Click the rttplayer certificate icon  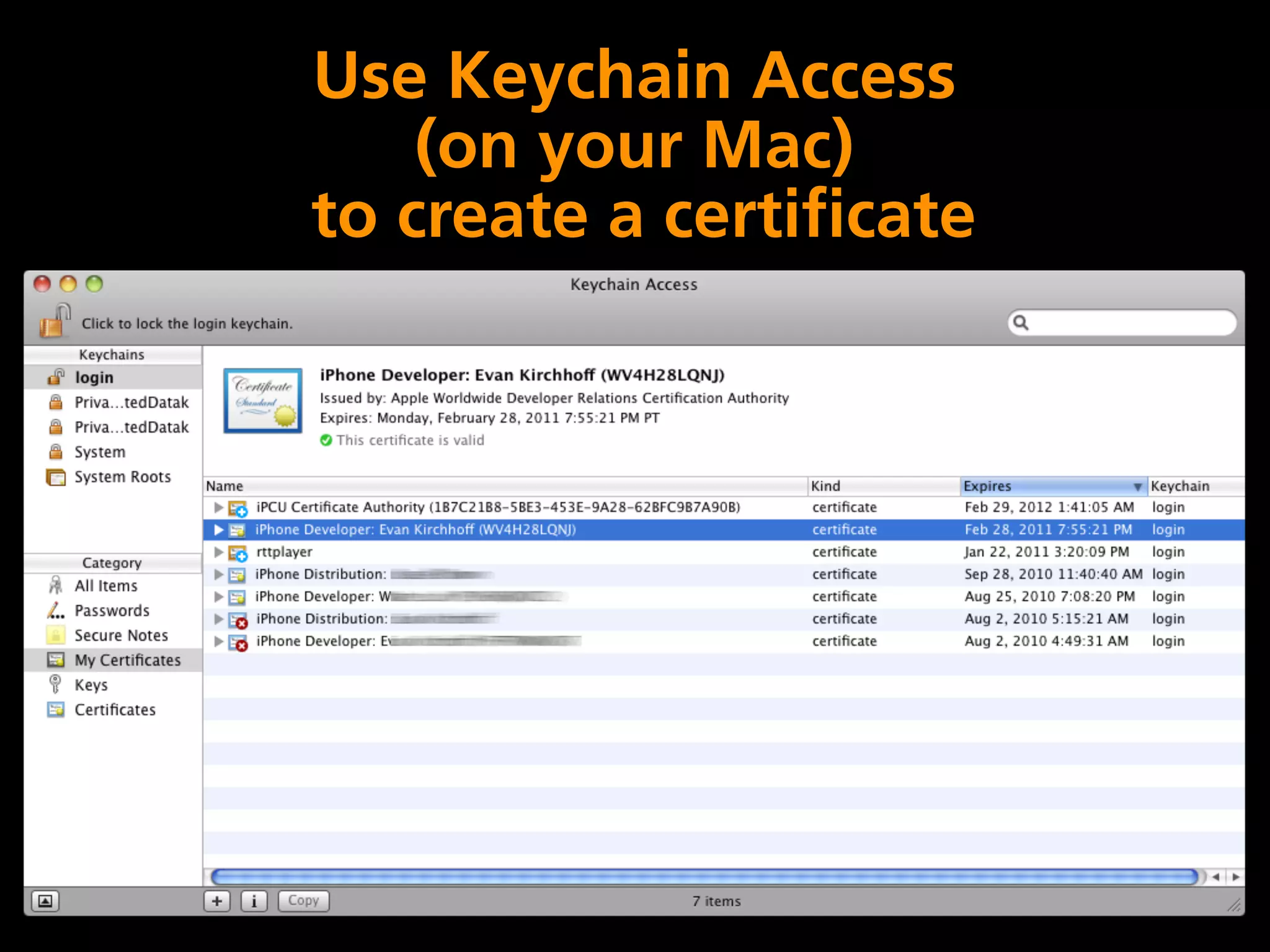point(238,553)
